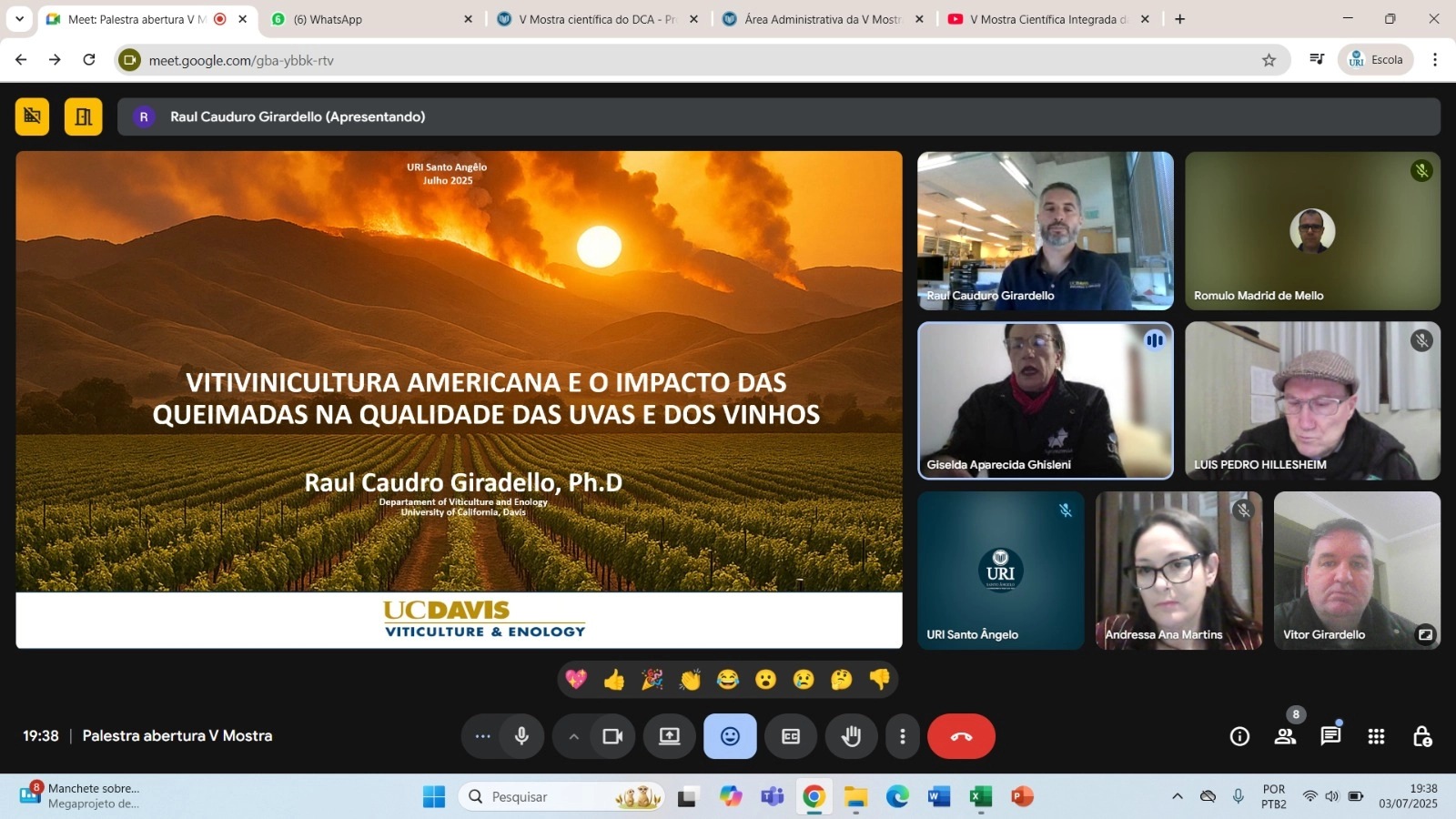Viewport: 1456px width, 819px height.
Task: Open Excel from the Windows taskbar
Action: click(x=980, y=797)
